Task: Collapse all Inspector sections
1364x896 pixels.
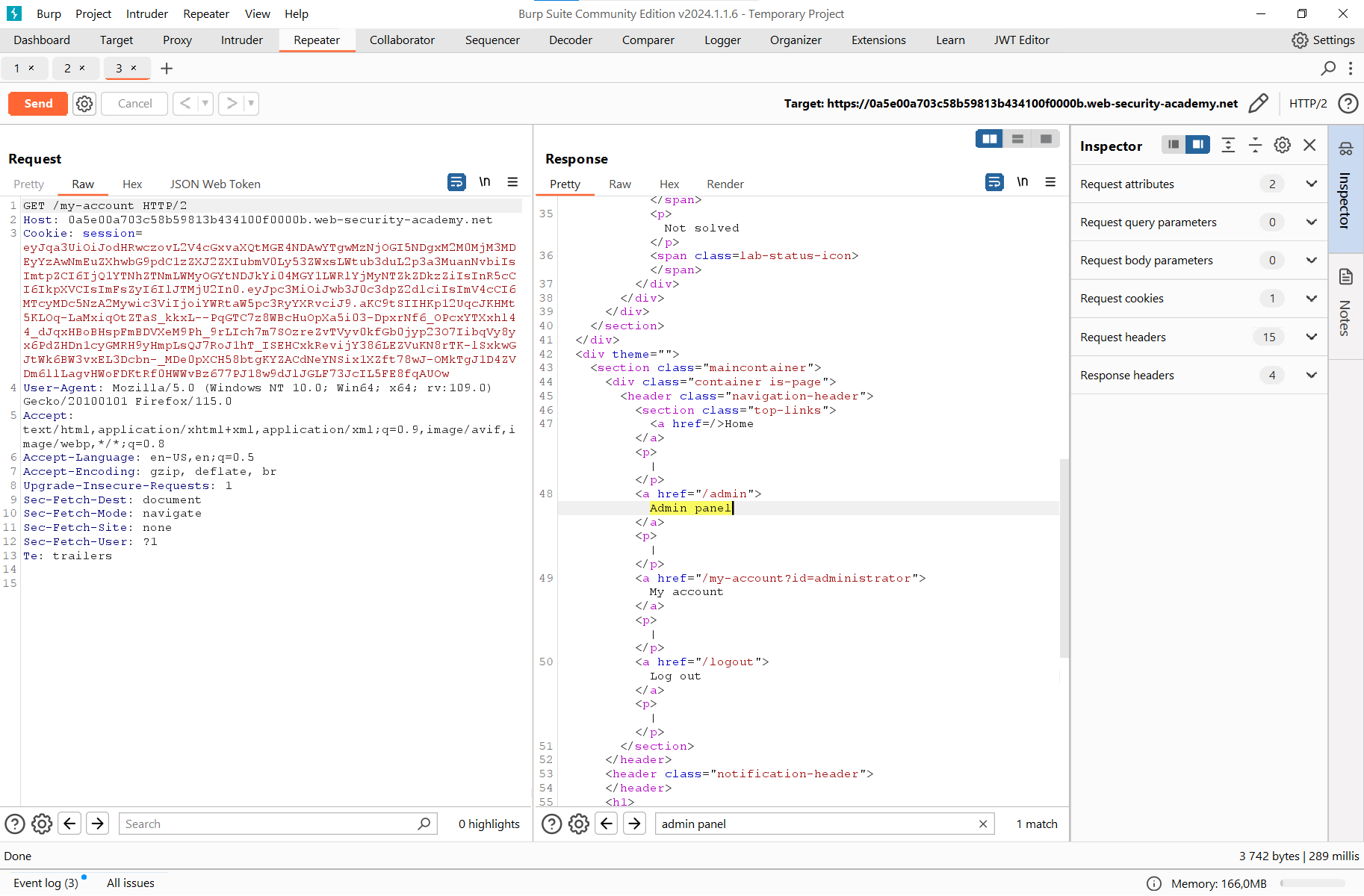Action: (1256, 145)
